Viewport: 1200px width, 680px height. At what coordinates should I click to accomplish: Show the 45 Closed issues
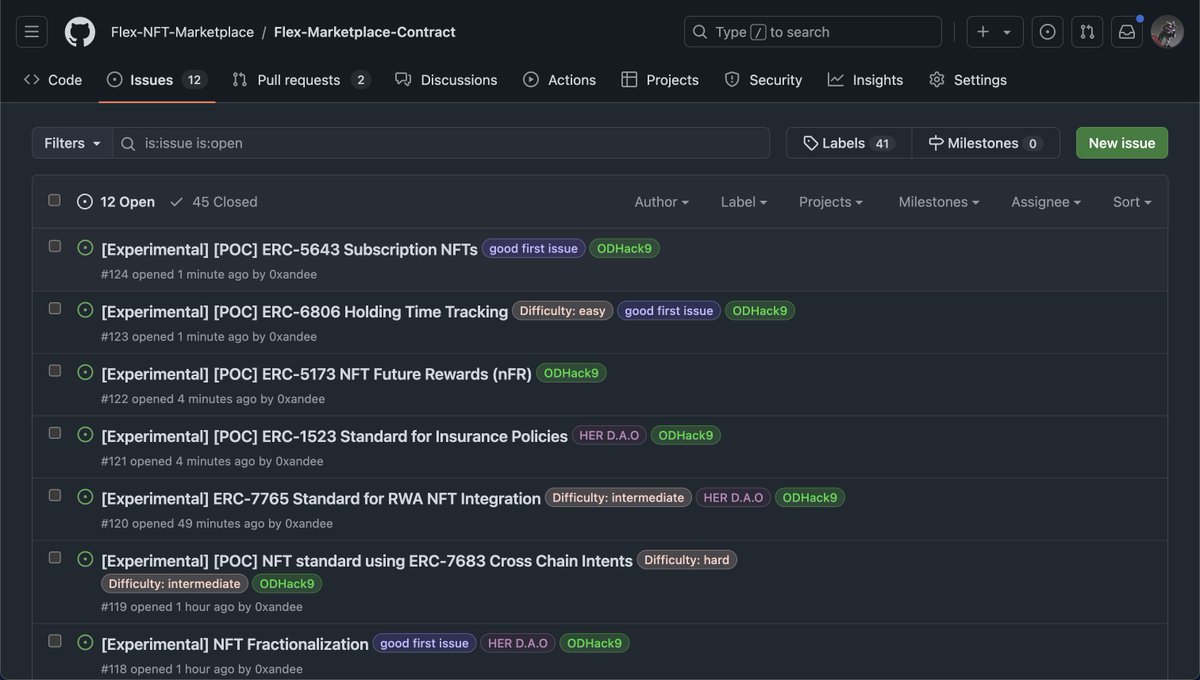click(x=214, y=202)
